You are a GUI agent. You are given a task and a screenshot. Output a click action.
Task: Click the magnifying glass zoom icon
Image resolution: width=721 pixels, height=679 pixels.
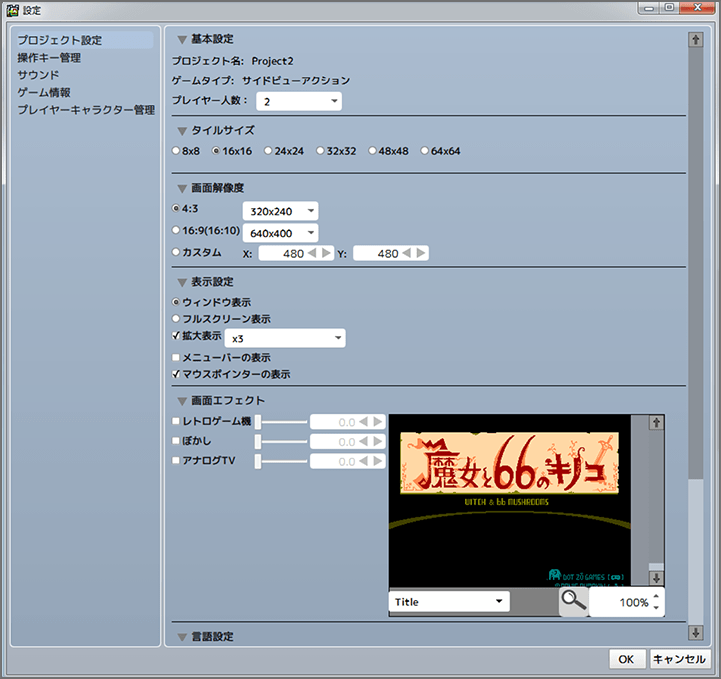point(573,601)
